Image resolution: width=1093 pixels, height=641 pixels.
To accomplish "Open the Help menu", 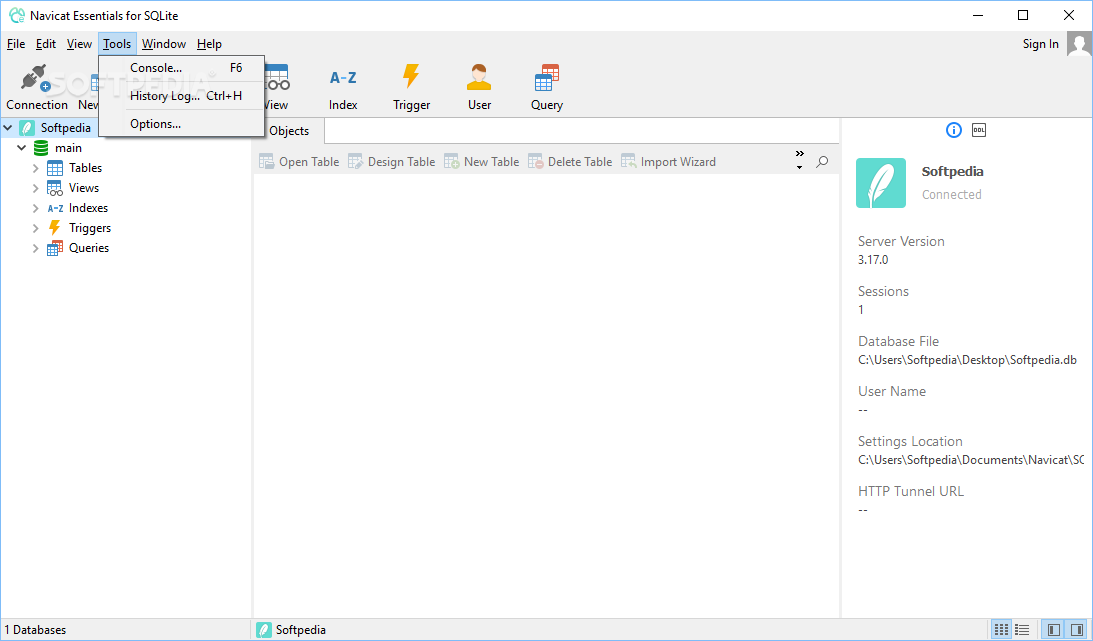I will point(209,44).
